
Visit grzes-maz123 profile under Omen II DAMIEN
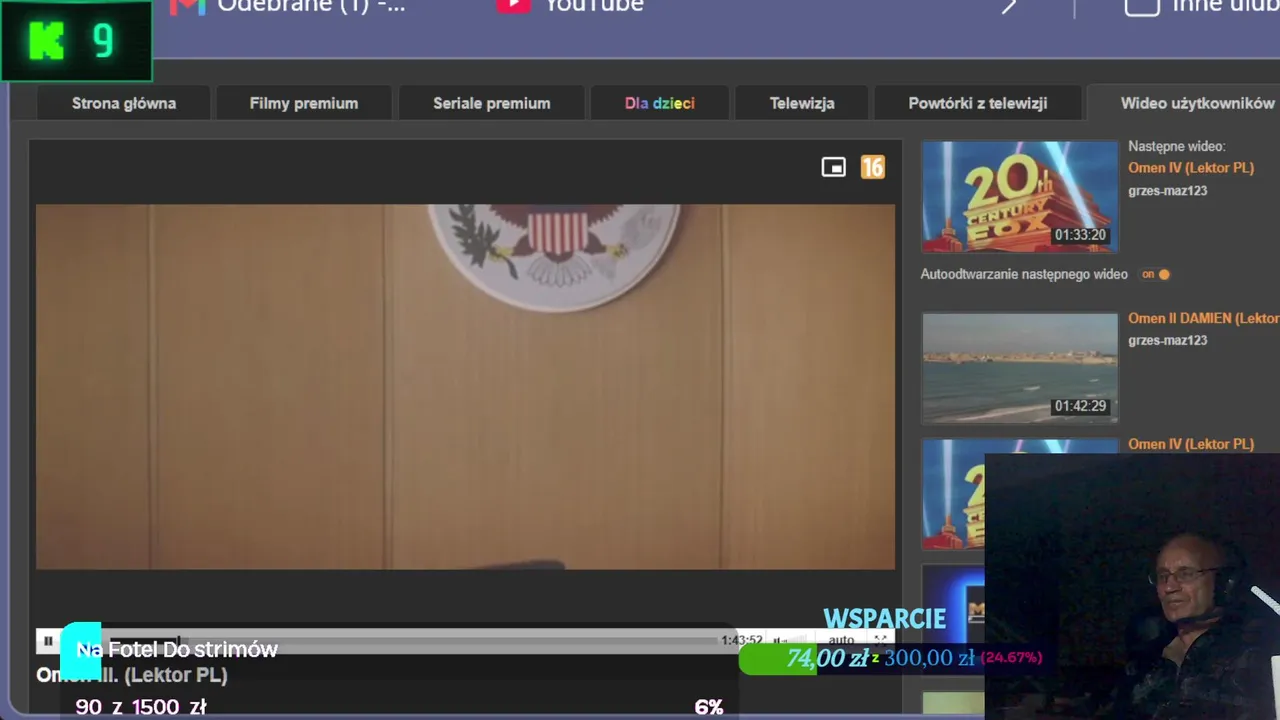click(1167, 340)
